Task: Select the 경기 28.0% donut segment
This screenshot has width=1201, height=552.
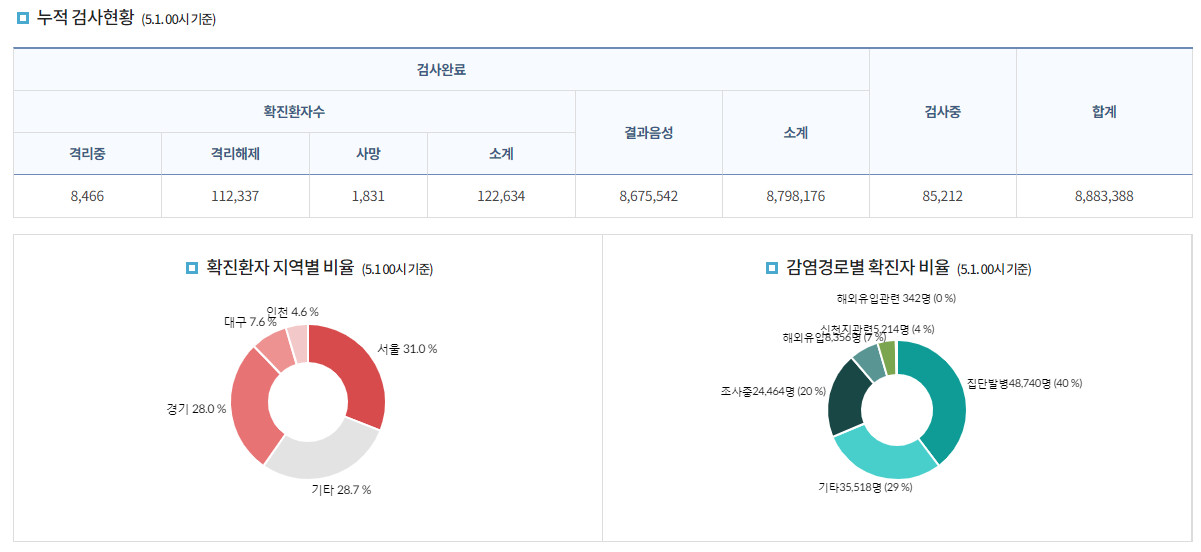Action: 250,405
